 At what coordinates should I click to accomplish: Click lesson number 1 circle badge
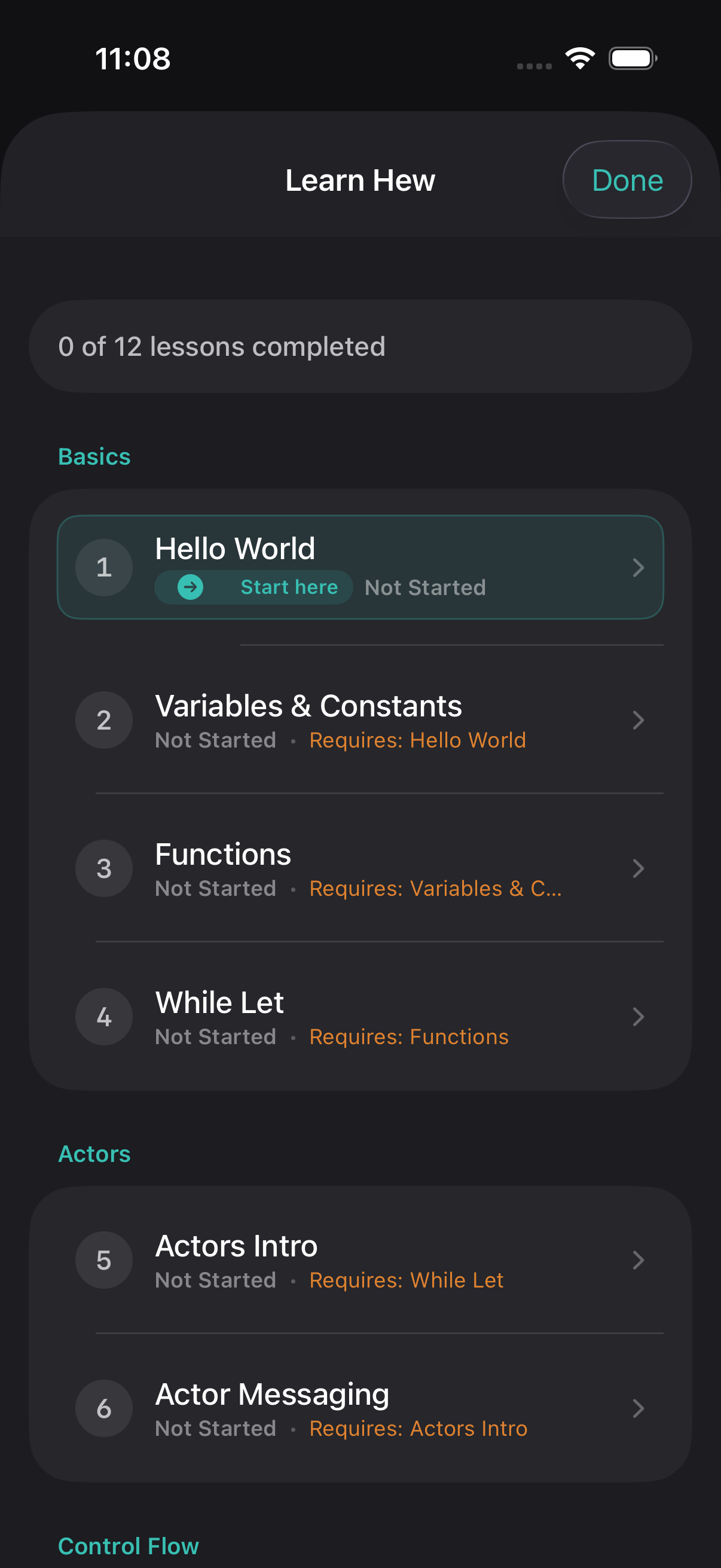[104, 568]
